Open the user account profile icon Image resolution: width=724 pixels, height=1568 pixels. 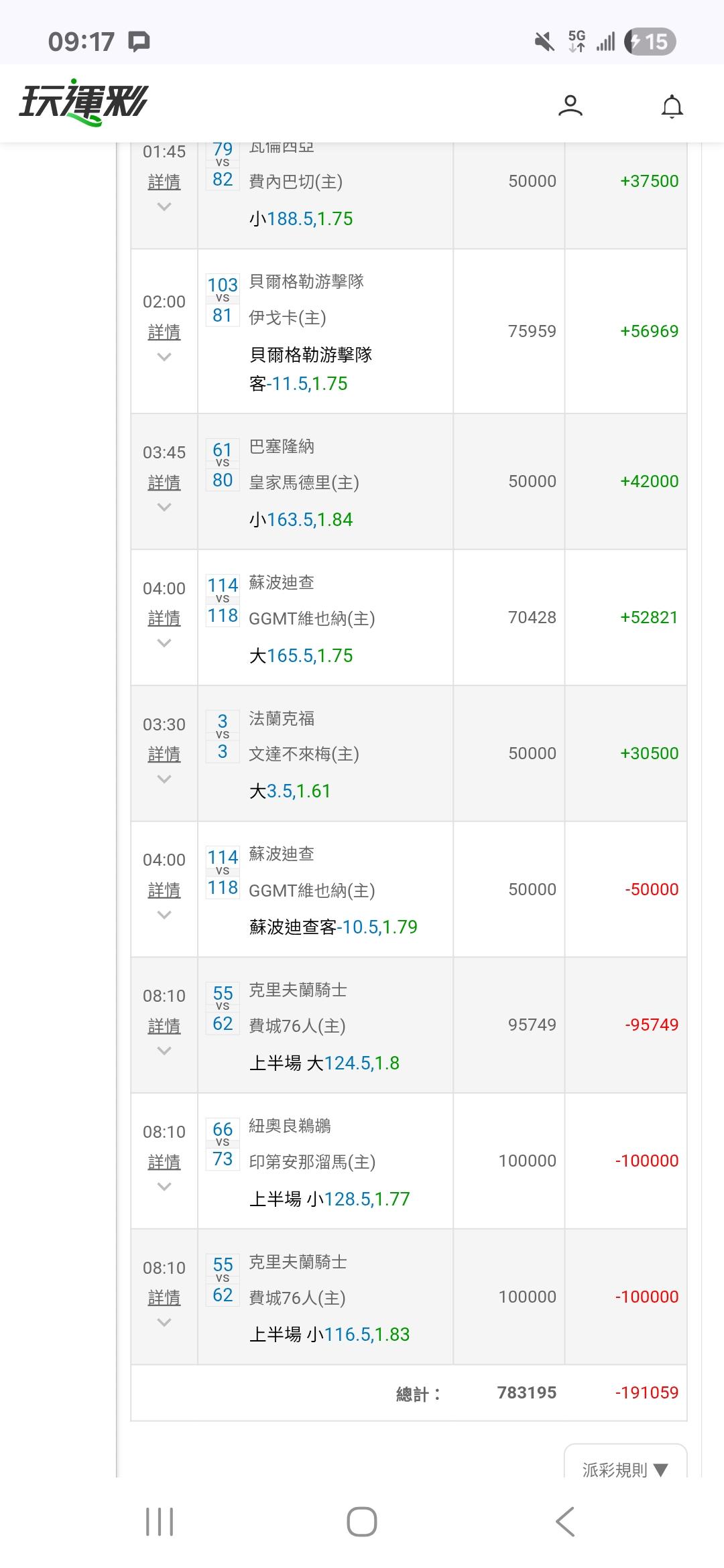click(x=570, y=106)
